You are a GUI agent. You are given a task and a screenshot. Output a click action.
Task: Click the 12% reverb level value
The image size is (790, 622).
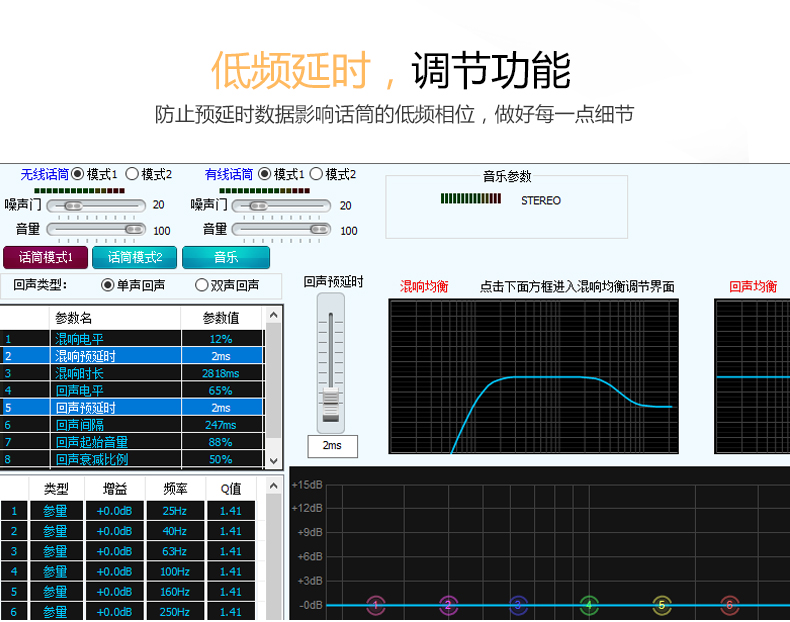click(x=221, y=339)
